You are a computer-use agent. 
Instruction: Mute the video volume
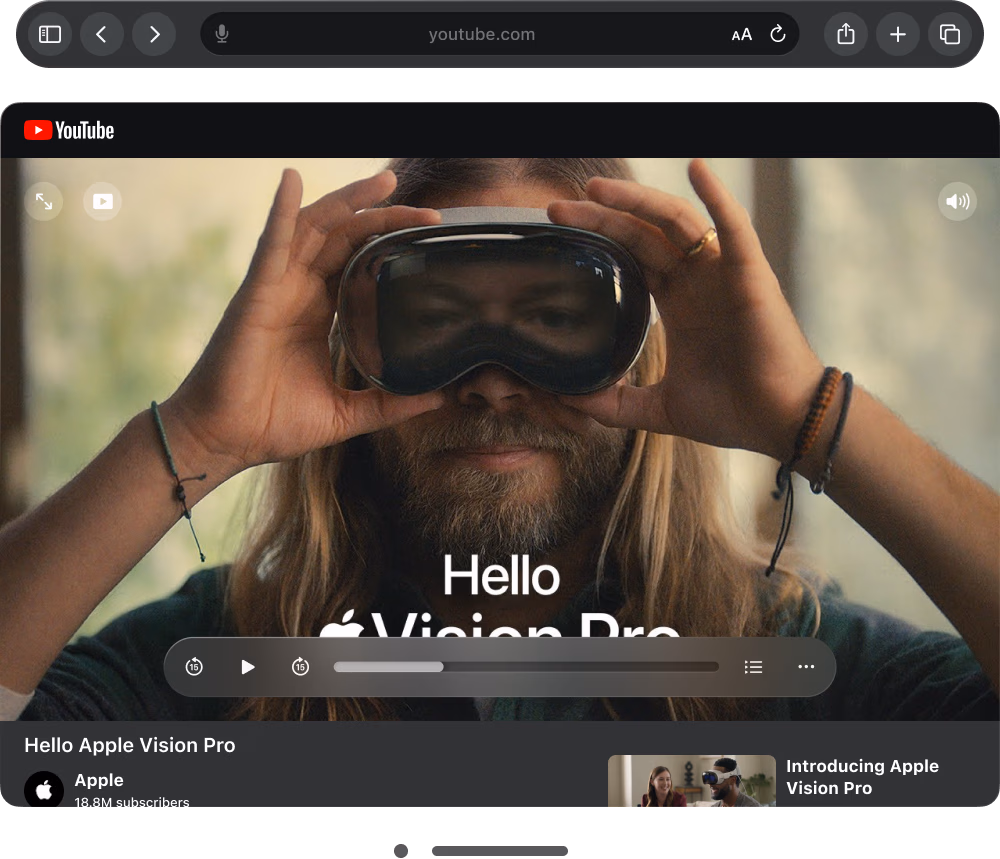pos(957,202)
